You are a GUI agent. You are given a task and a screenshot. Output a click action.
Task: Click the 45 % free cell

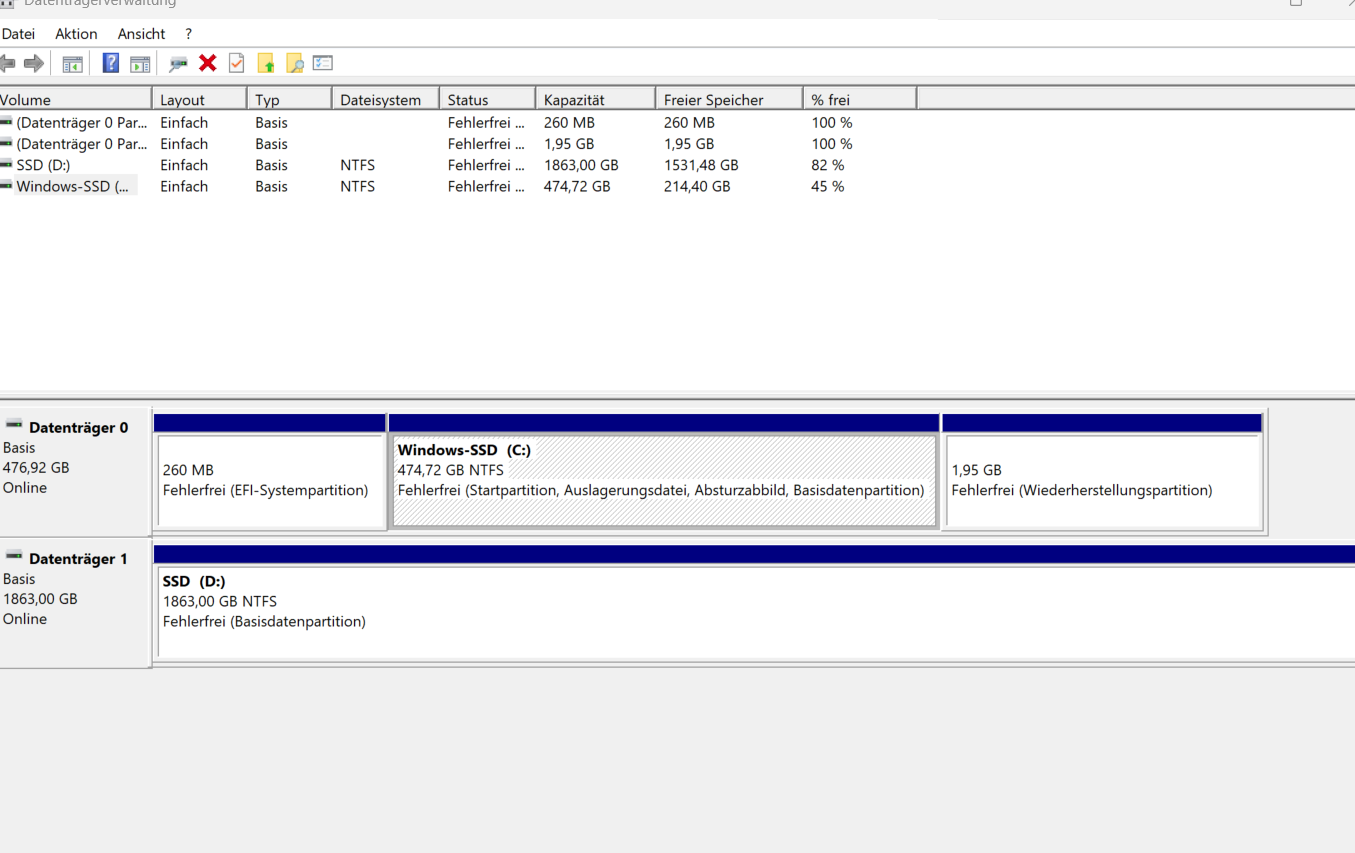tap(828, 186)
